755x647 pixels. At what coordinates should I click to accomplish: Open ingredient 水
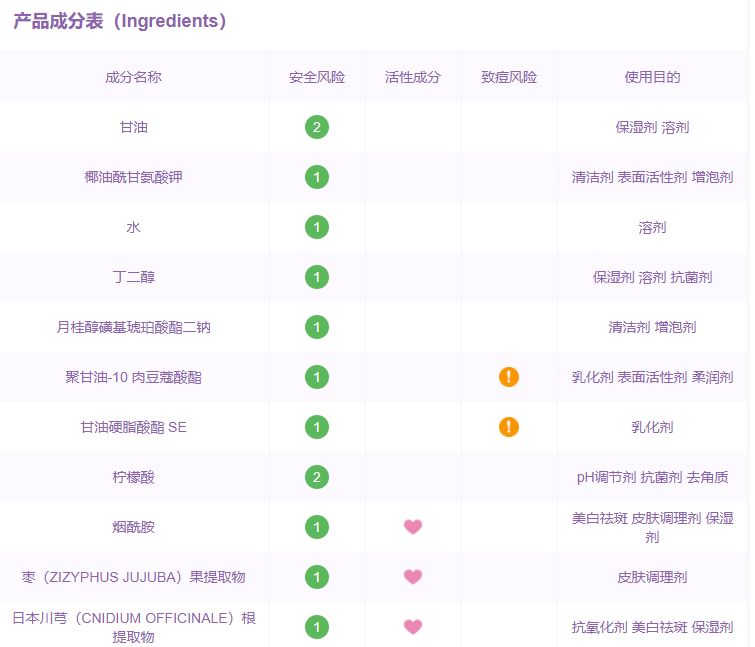click(x=133, y=227)
